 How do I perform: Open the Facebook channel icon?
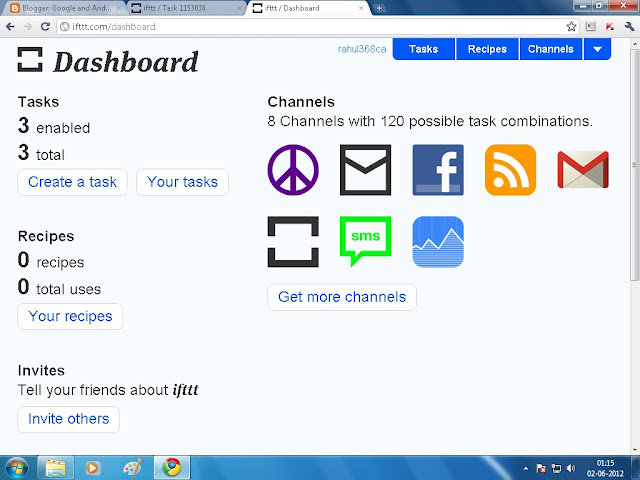(x=438, y=170)
